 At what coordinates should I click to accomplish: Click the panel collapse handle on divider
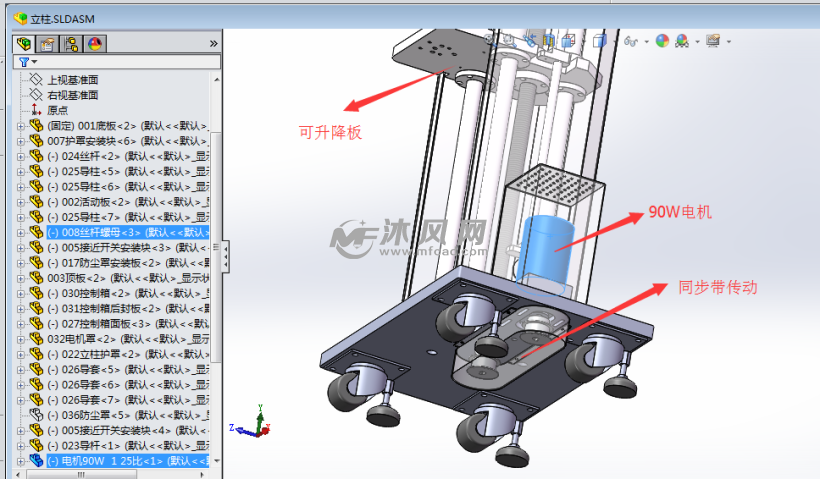(x=225, y=256)
